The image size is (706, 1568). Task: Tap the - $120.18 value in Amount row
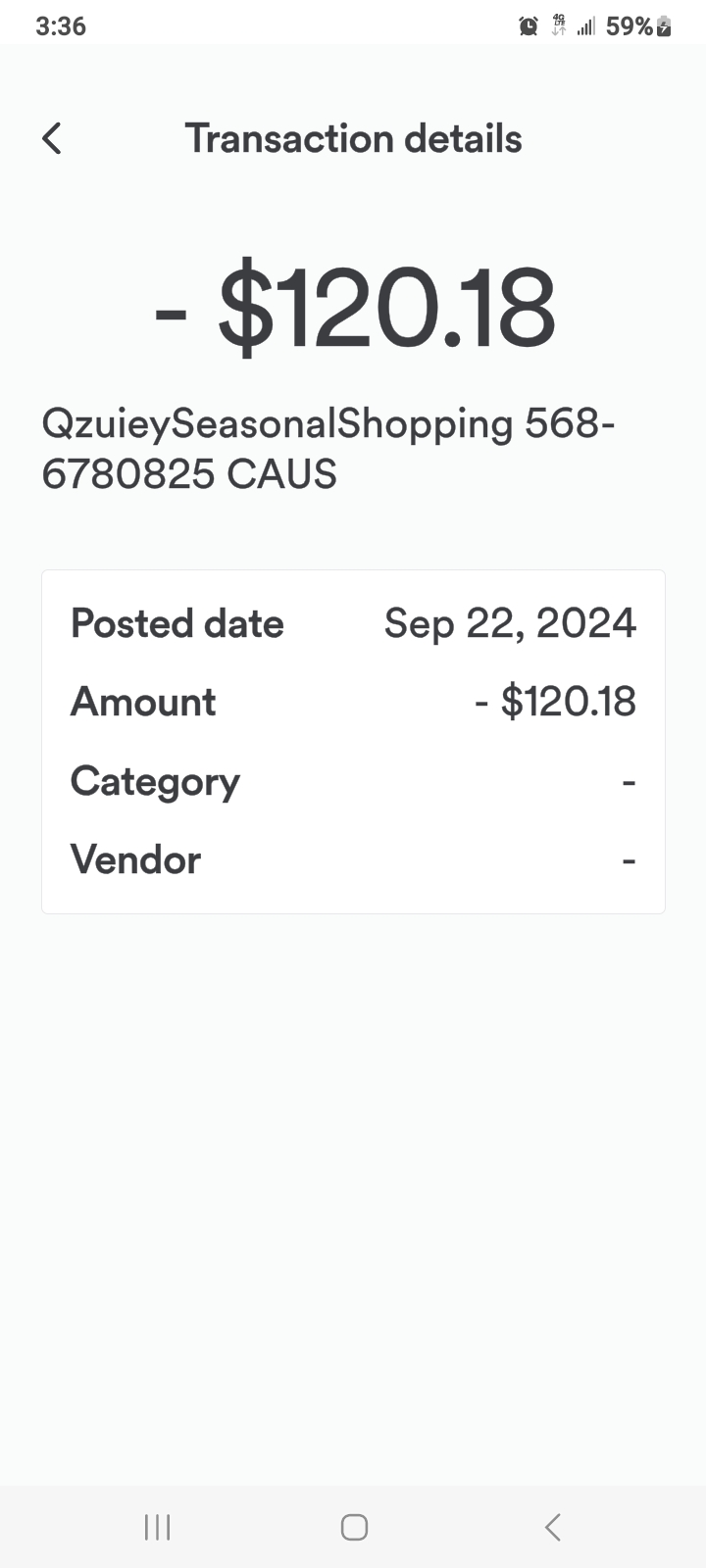[x=555, y=703]
